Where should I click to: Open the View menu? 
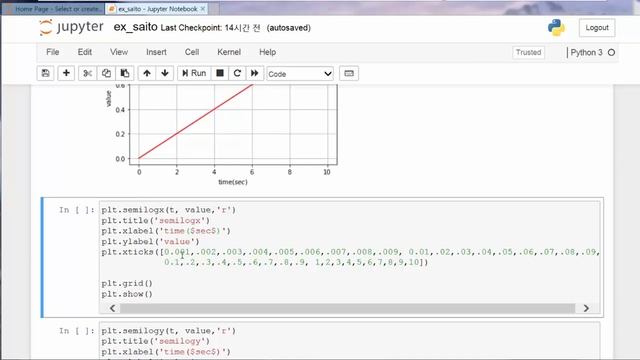(119, 52)
